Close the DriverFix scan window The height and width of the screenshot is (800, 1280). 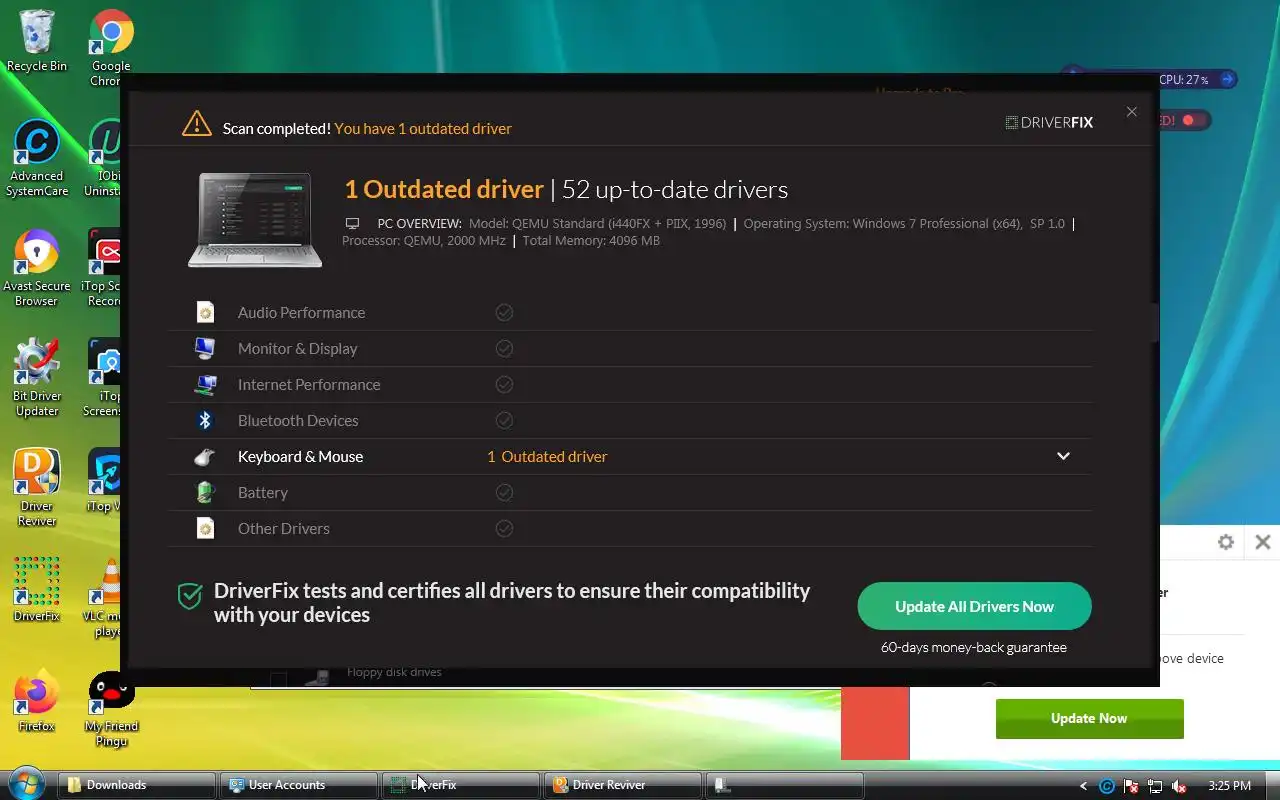click(1131, 112)
